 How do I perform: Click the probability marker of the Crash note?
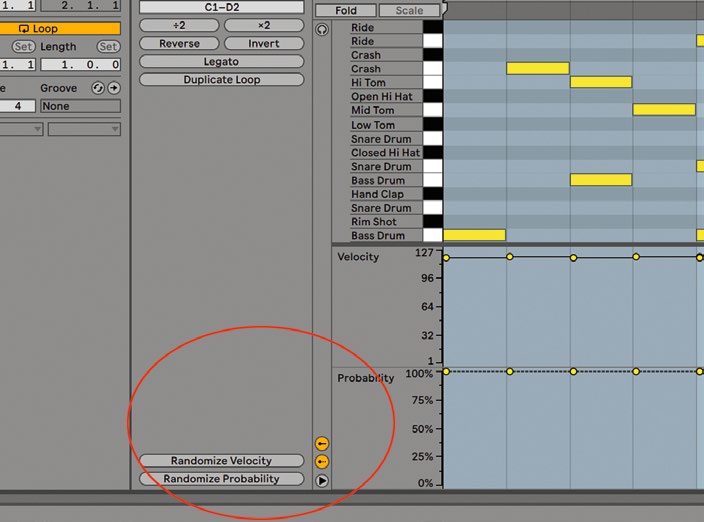[x=510, y=372]
